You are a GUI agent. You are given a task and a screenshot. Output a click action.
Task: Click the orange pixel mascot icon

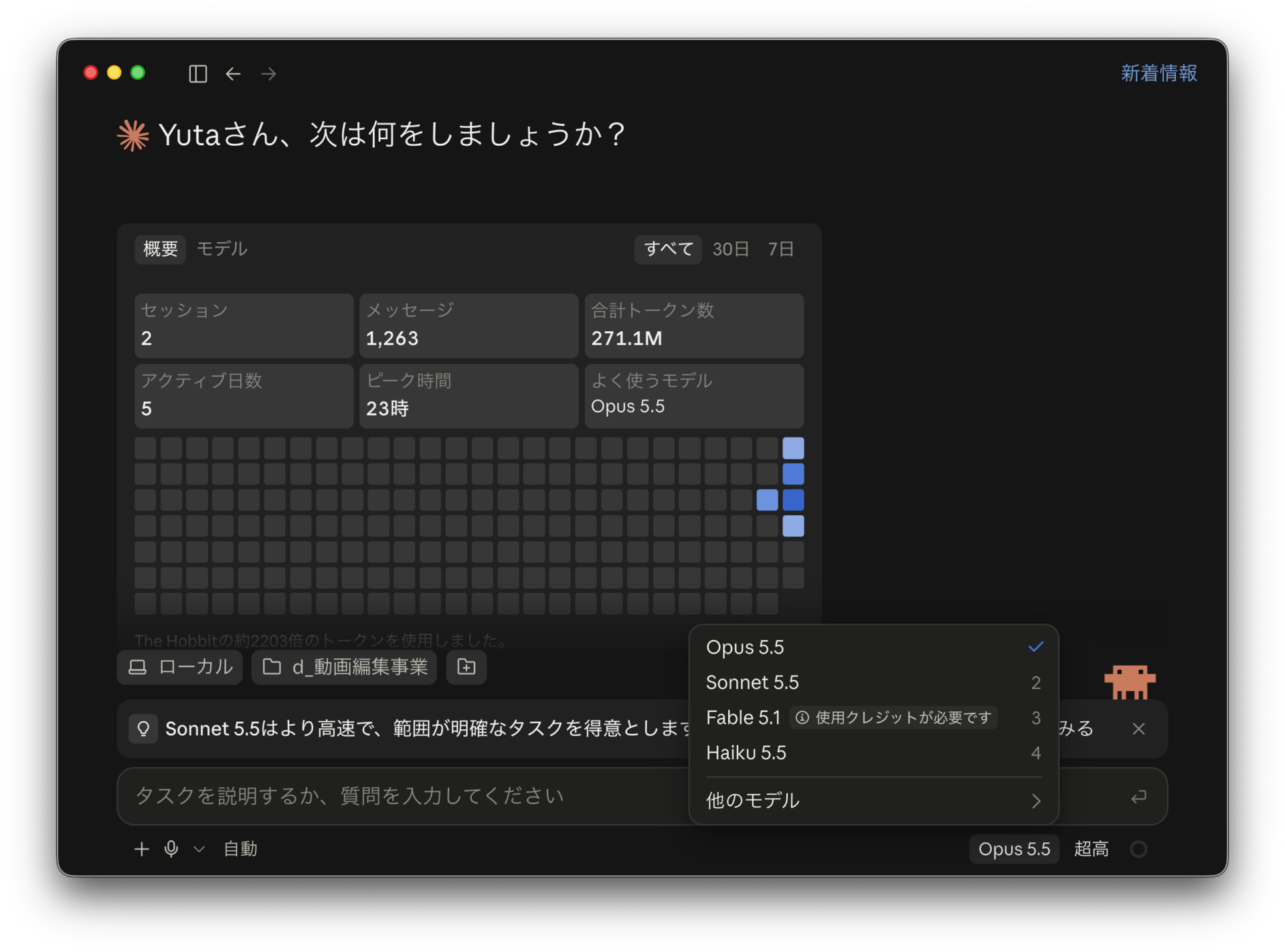click(x=1130, y=682)
